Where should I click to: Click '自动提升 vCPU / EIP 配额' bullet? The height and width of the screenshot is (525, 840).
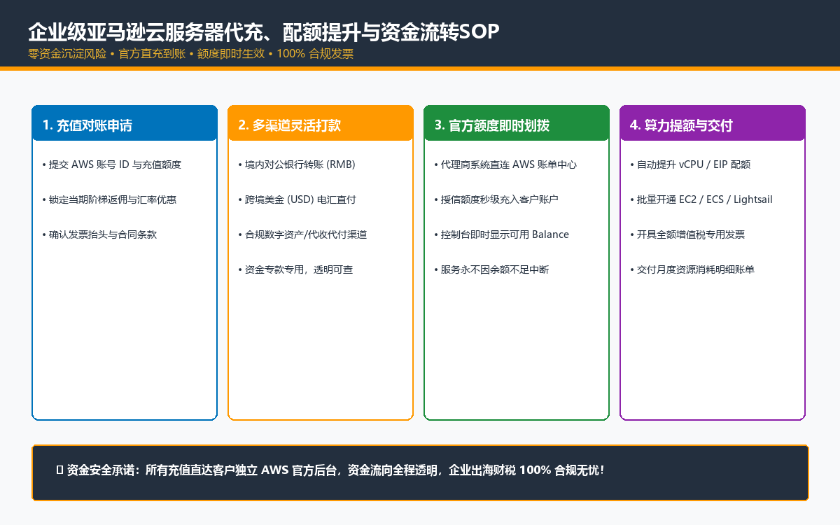click(690, 164)
